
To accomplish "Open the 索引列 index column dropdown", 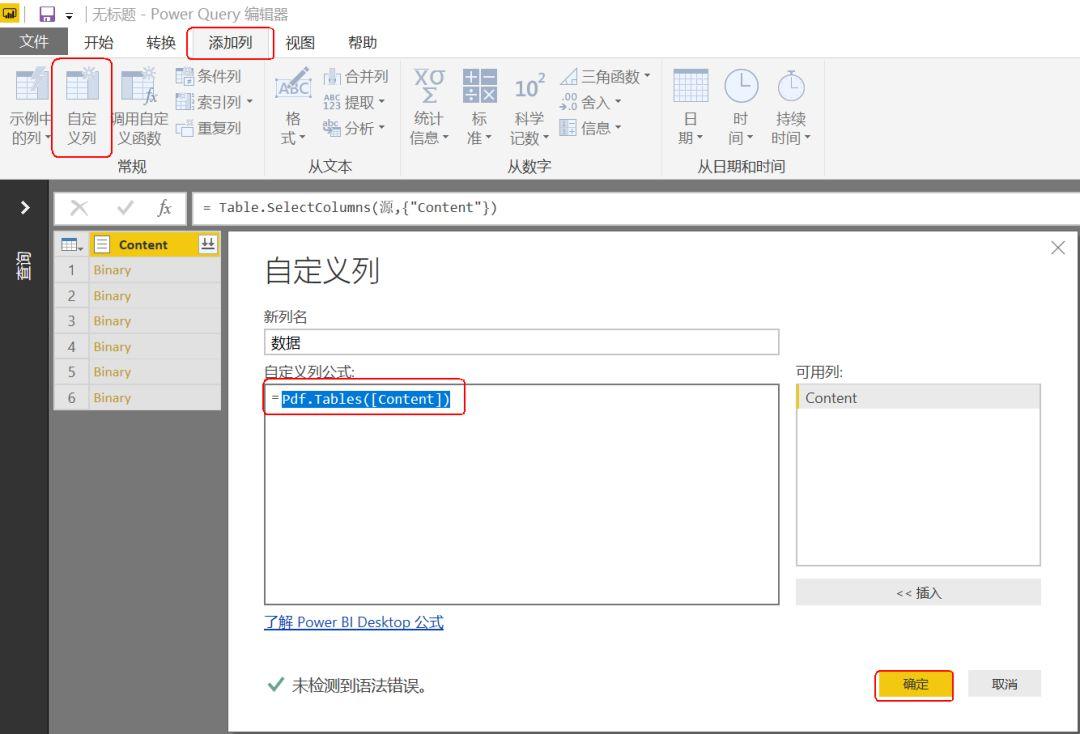I will pyautogui.click(x=249, y=102).
